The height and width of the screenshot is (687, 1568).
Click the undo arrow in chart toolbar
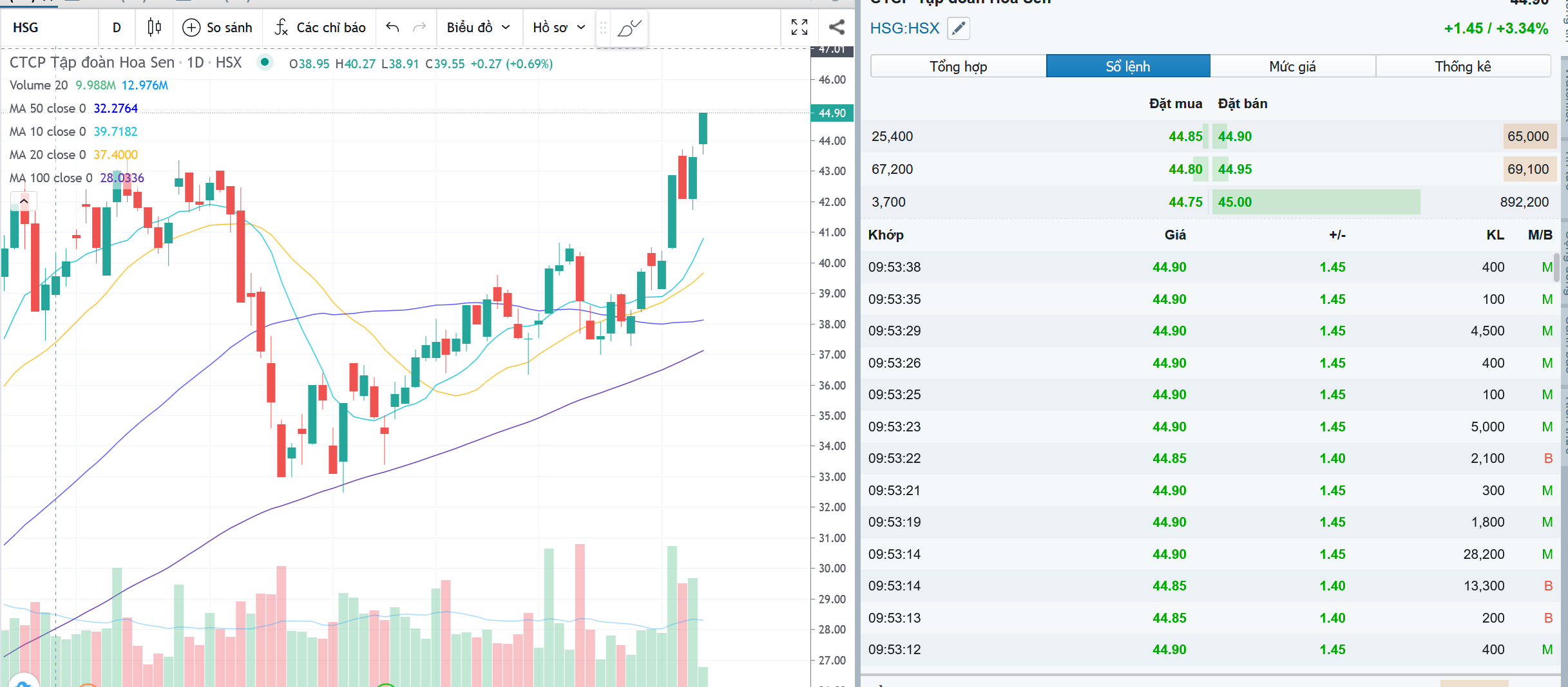tap(392, 27)
